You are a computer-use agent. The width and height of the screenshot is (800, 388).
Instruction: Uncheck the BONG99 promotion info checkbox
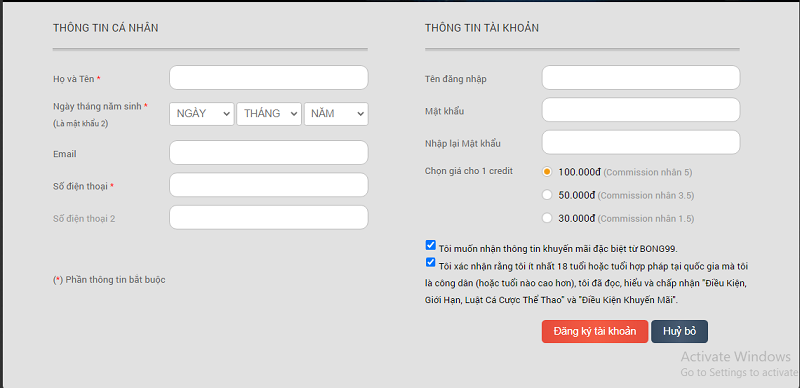(430, 246)
